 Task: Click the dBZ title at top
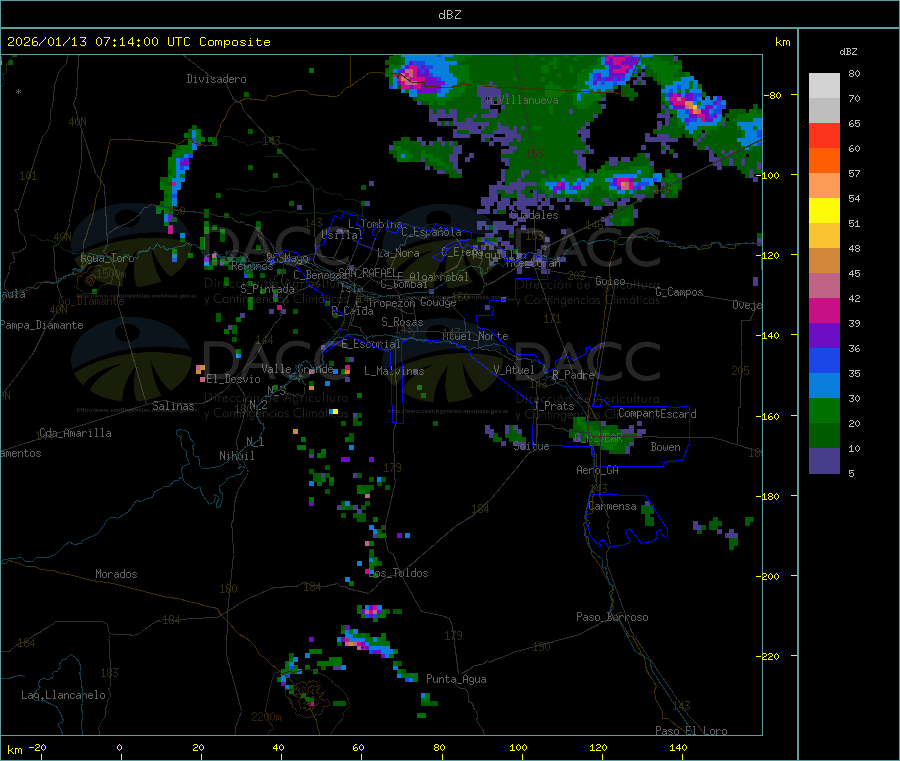tap(449, 15)
